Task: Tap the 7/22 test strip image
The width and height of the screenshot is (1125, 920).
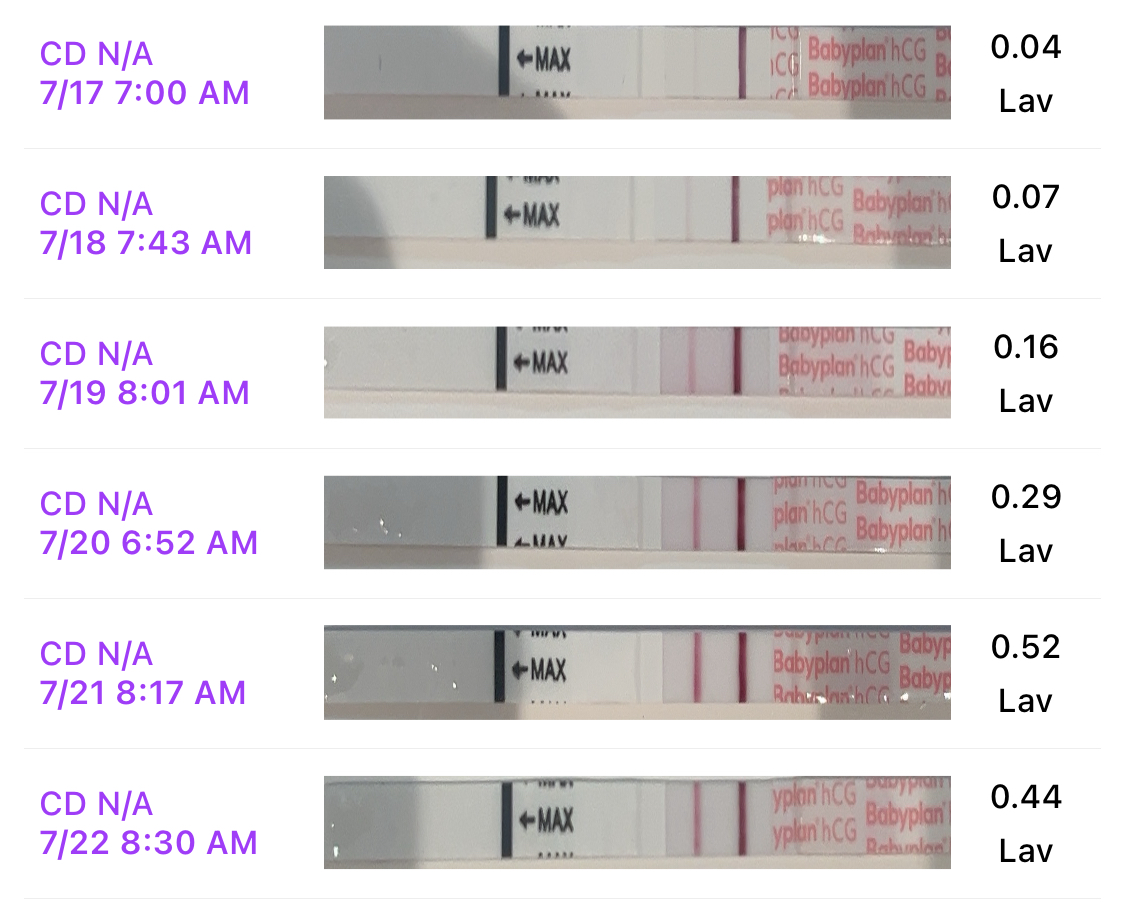Action: (x=637, y=823)
